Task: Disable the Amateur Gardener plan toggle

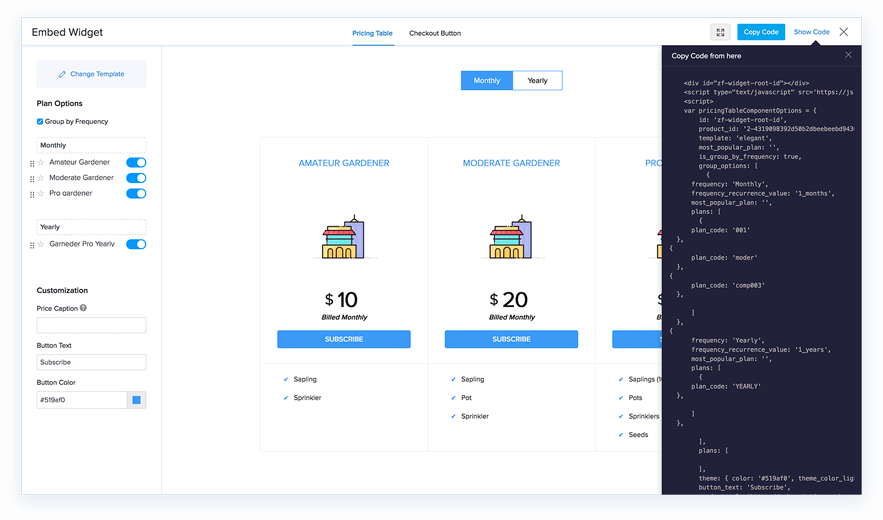Action: (x=136, y=162)
